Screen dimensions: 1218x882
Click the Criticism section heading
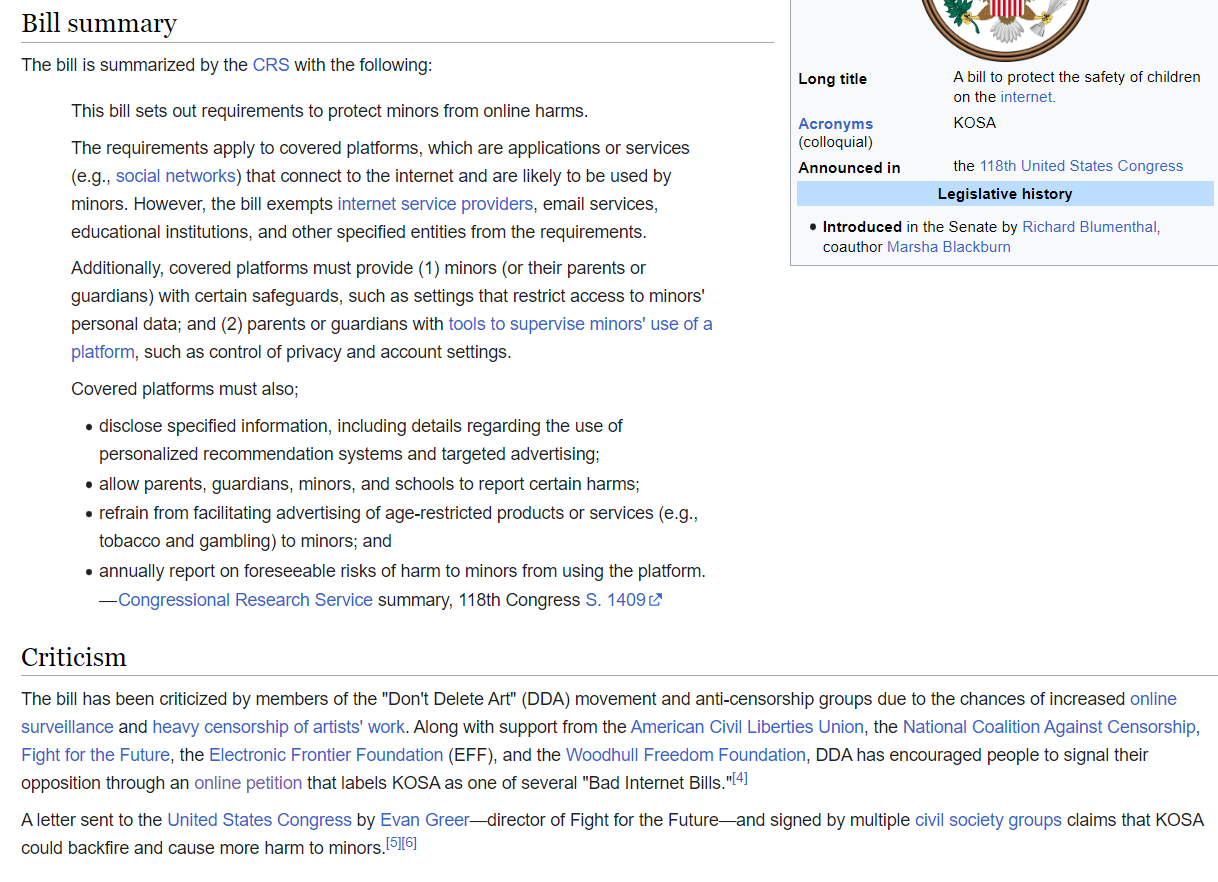[74, 657]
